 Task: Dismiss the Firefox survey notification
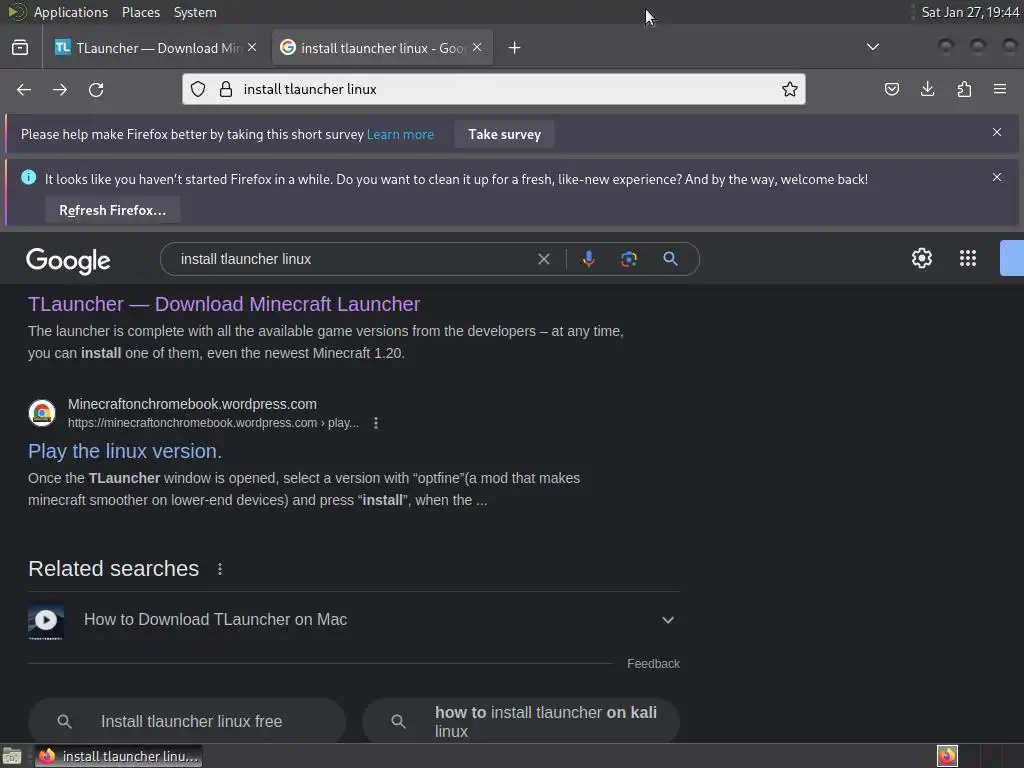click(x=997, y=132)
